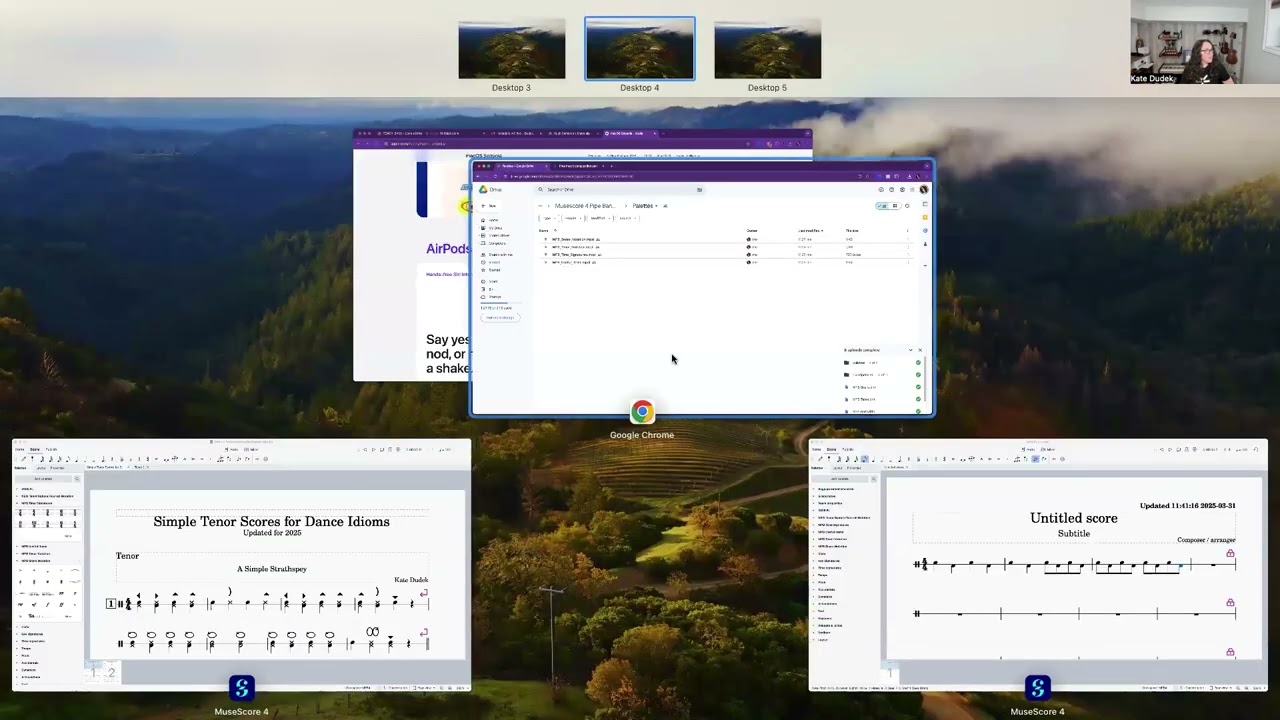
Task: Switch Drive to grid layout
Action: click(x=895, y=206)
